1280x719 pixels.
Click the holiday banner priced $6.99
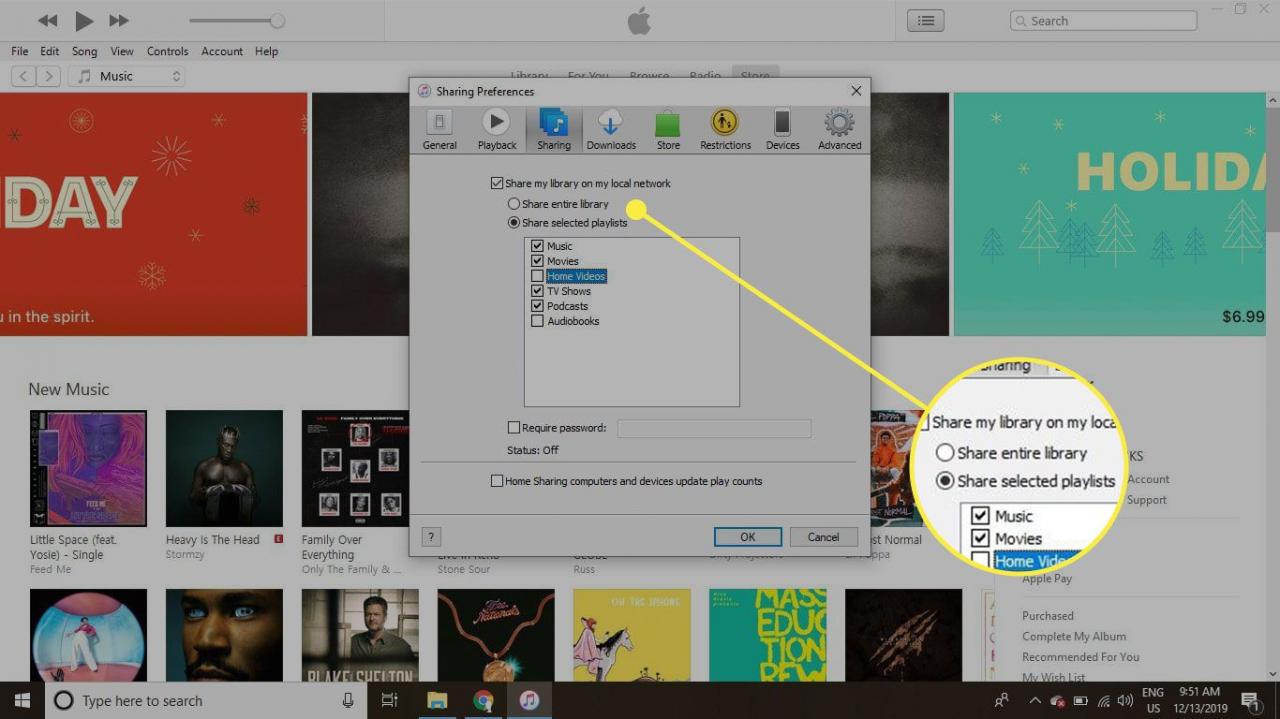pos(1109,214)
